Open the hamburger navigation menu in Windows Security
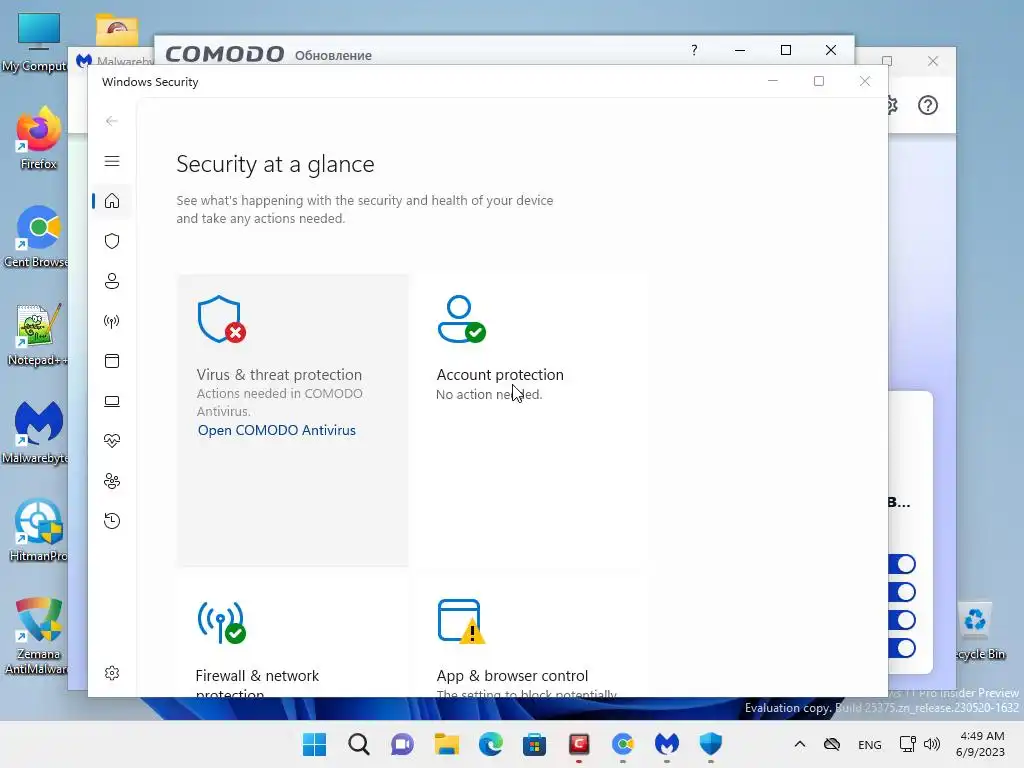The height and width of the screenshot is (768, 1024). point(112,161)
